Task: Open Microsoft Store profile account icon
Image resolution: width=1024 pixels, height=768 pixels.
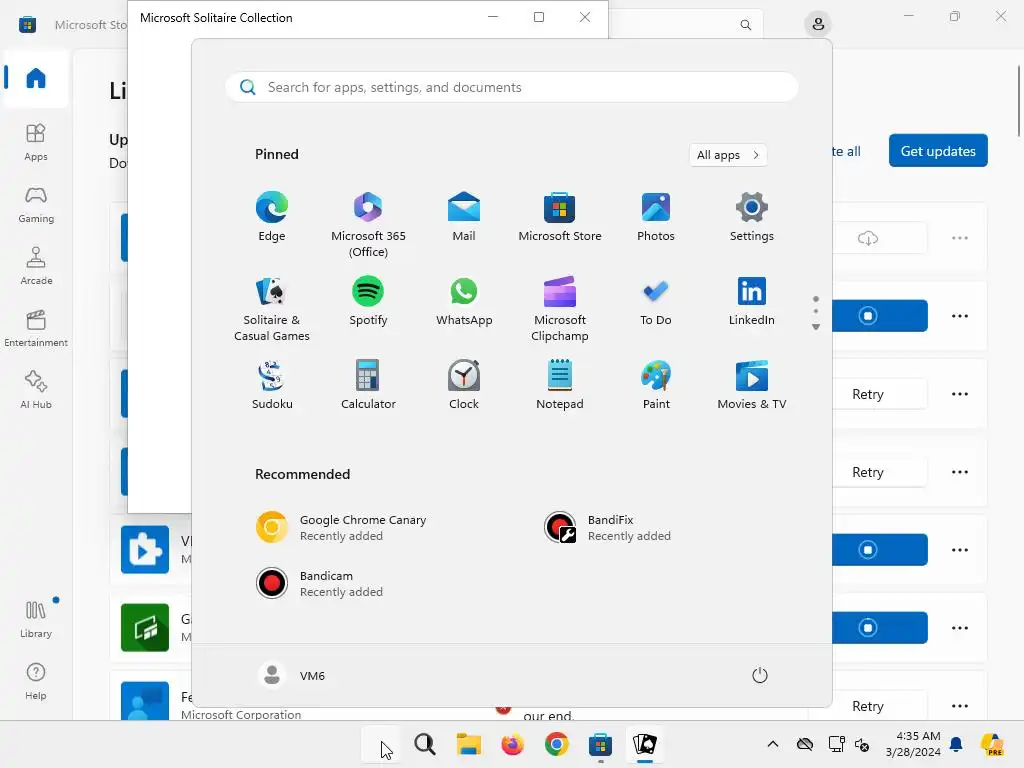Action: 818,25
